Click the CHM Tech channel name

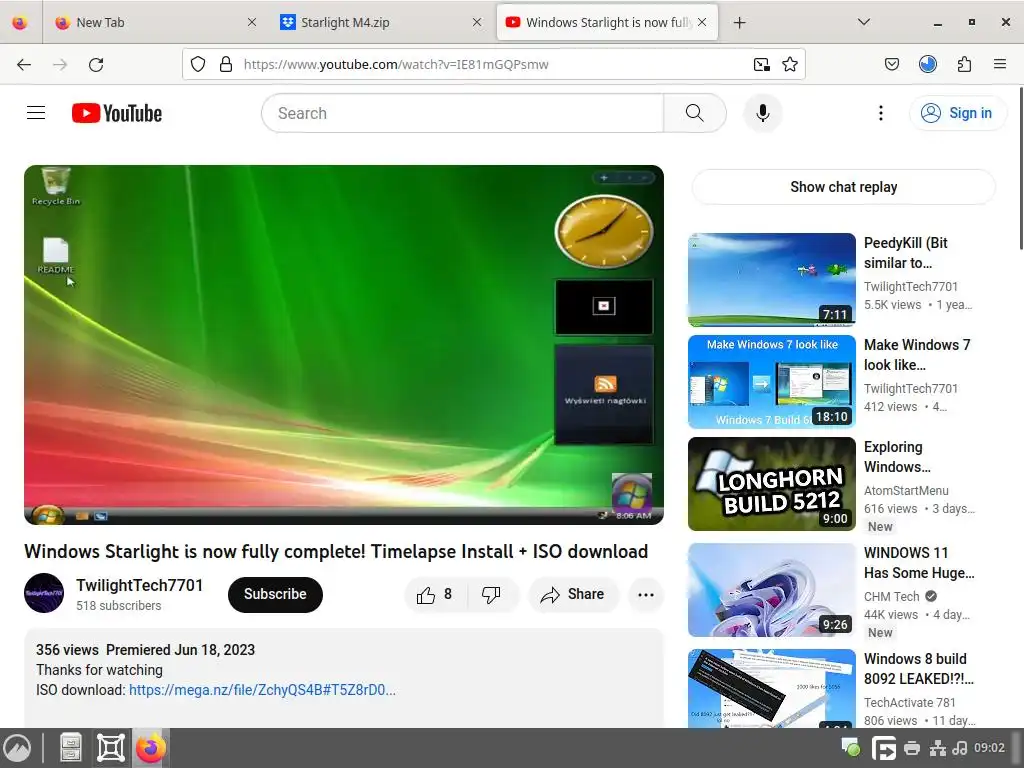pos(891,596)
